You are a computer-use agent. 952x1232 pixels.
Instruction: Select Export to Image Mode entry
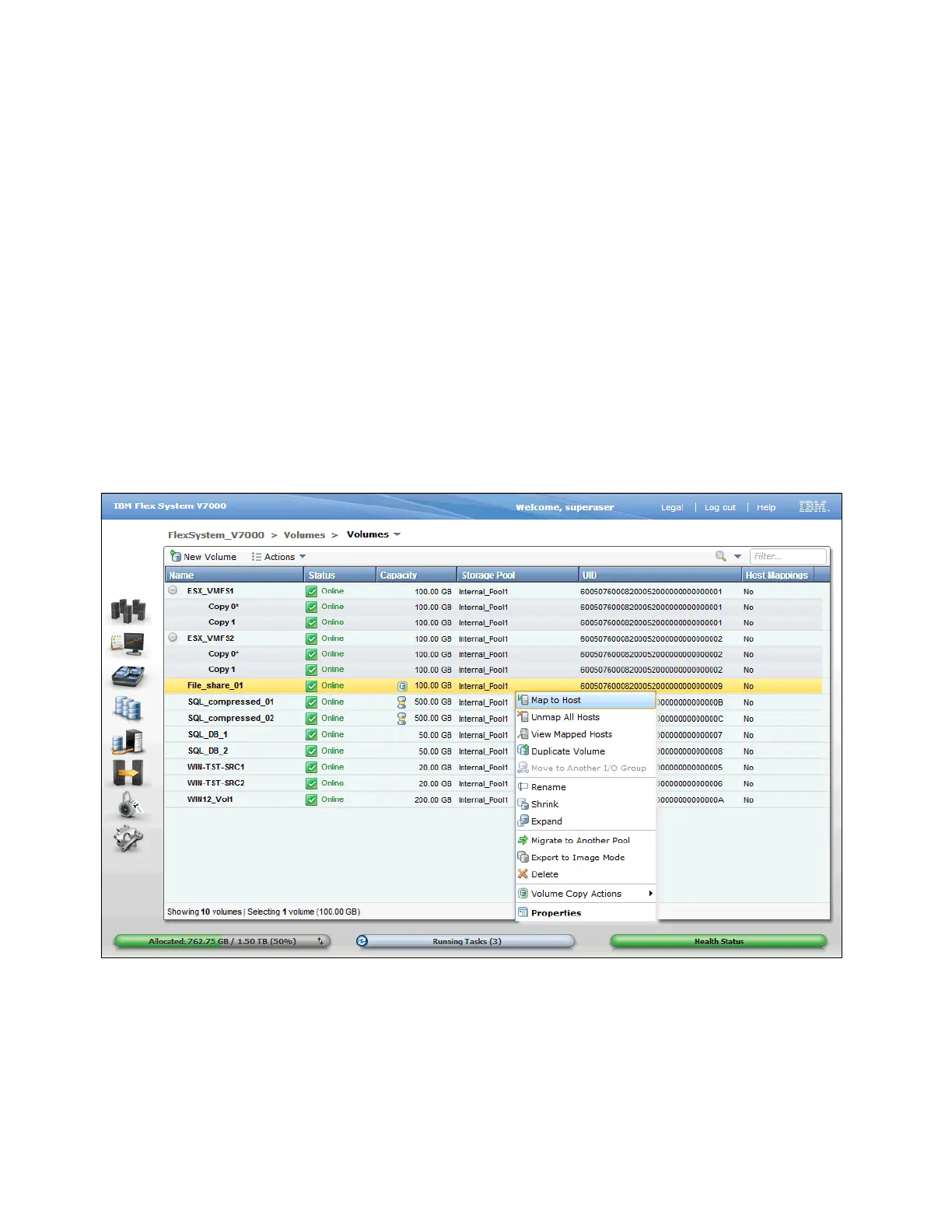586,857
